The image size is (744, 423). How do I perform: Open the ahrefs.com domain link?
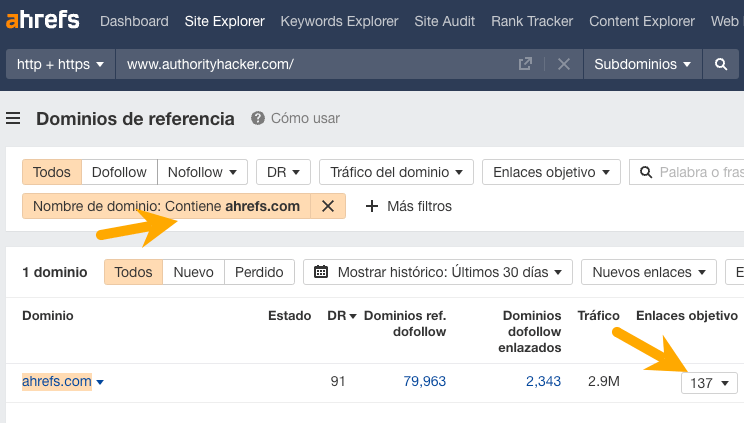coord(57,381)
